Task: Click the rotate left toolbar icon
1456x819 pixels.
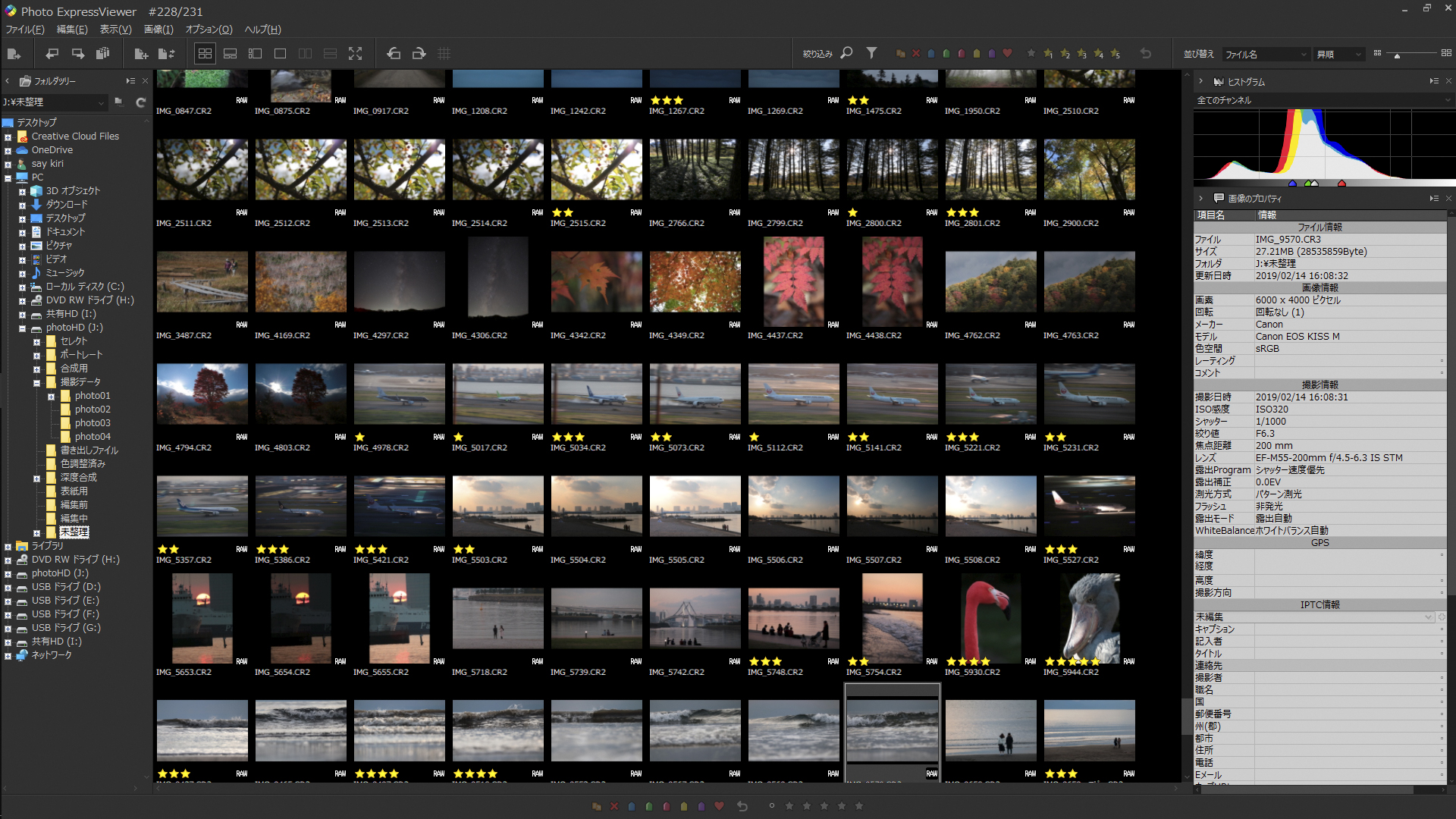Action: (394, 54)
